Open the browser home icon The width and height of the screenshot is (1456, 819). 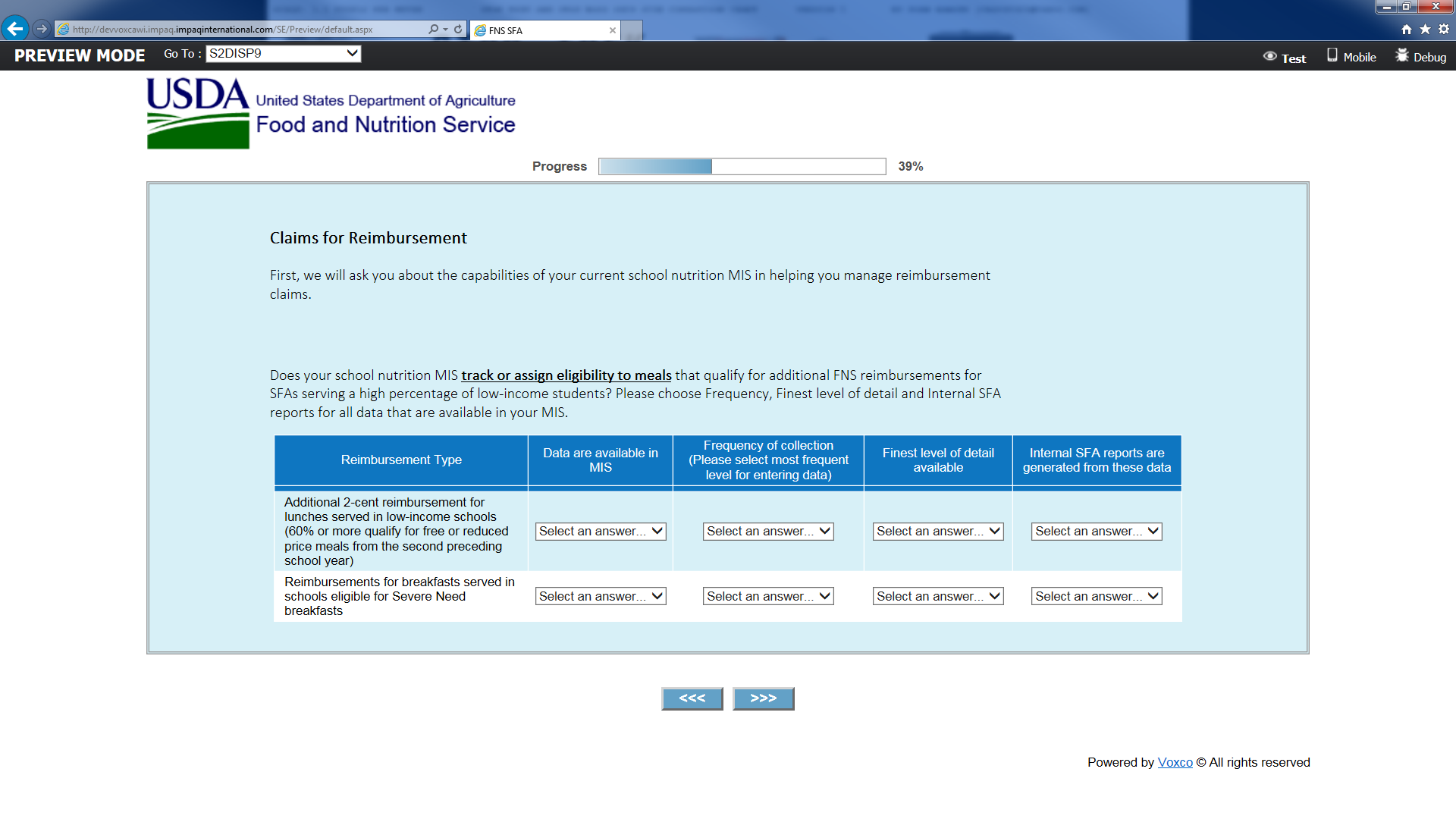(x=1406, y=30)
